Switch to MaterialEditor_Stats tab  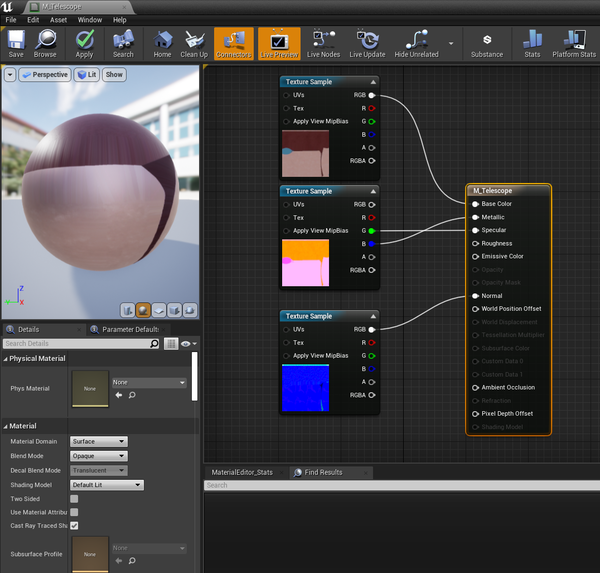[x=242, y=472]
